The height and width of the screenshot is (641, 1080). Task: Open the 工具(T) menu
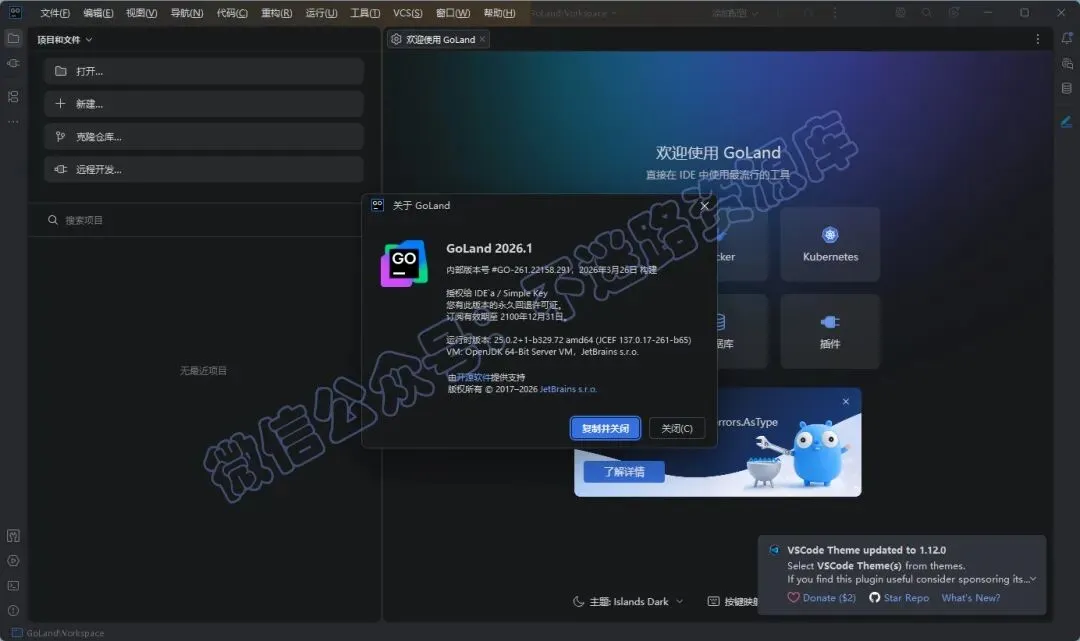(x=365, y=12)
